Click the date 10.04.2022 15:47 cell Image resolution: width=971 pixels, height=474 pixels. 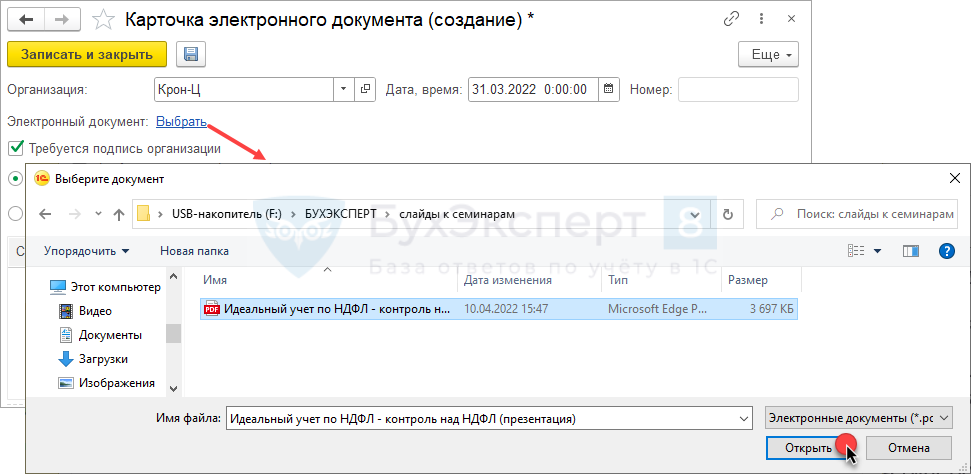506,309
